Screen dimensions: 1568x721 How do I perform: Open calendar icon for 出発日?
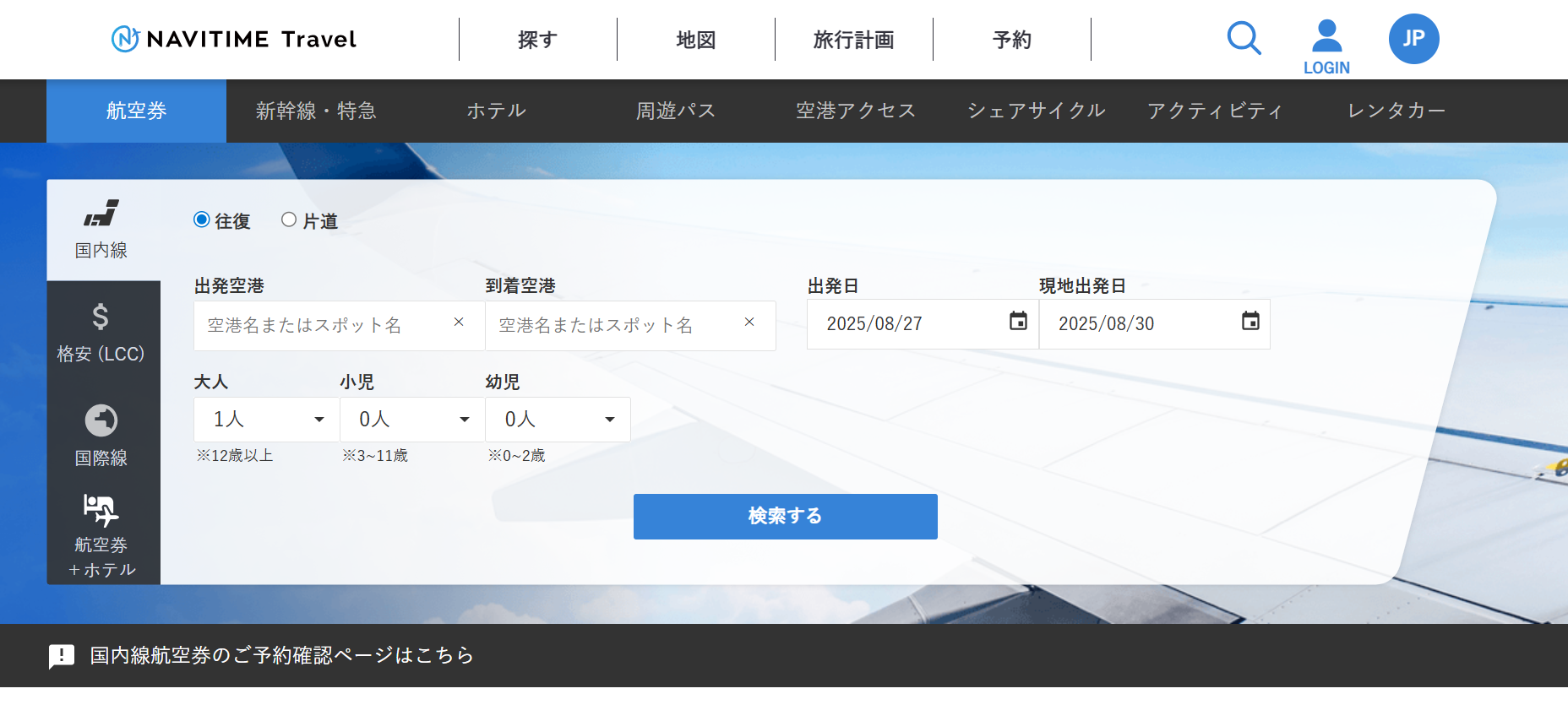tap(1018, 321)
